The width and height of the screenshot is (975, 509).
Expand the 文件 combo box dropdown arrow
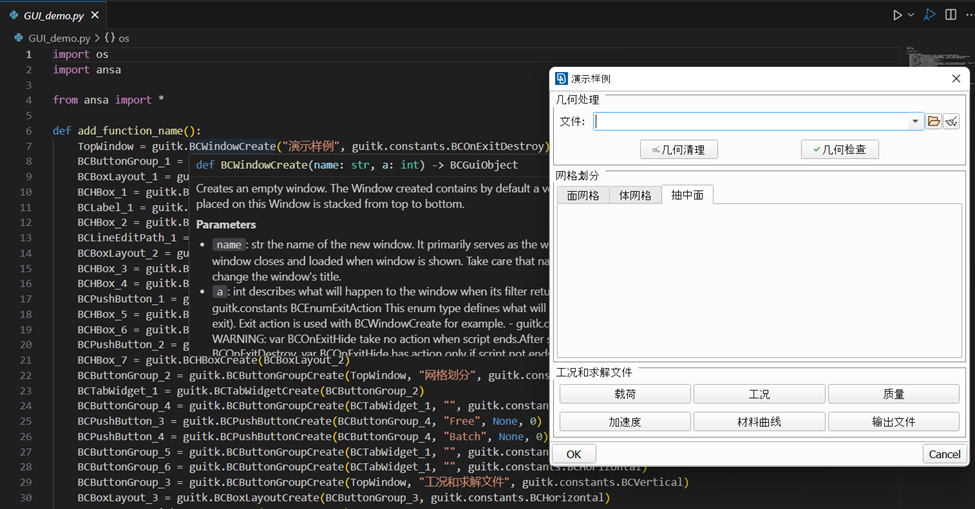(915, 121)
